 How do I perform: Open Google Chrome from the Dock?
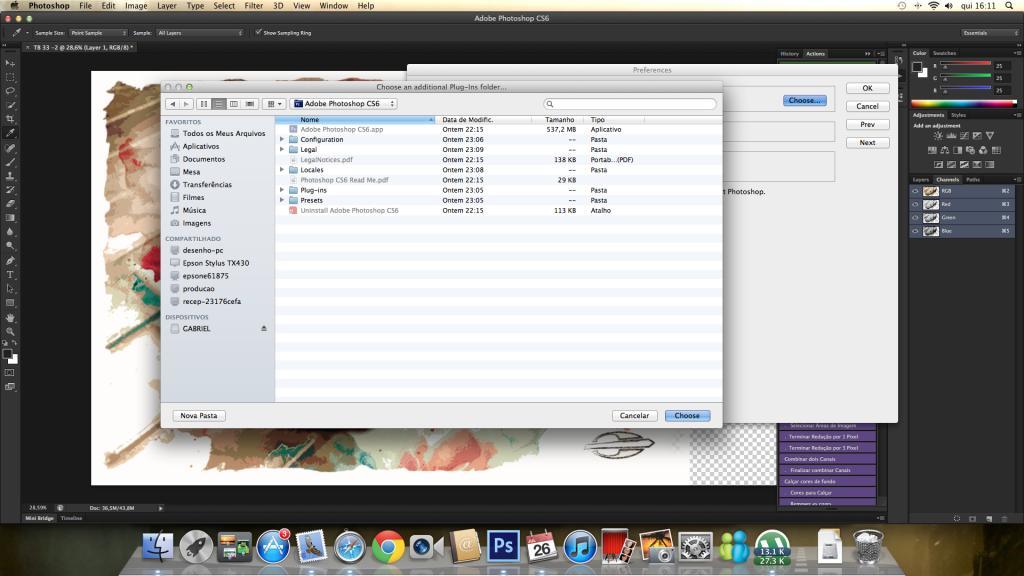[388, 546]
